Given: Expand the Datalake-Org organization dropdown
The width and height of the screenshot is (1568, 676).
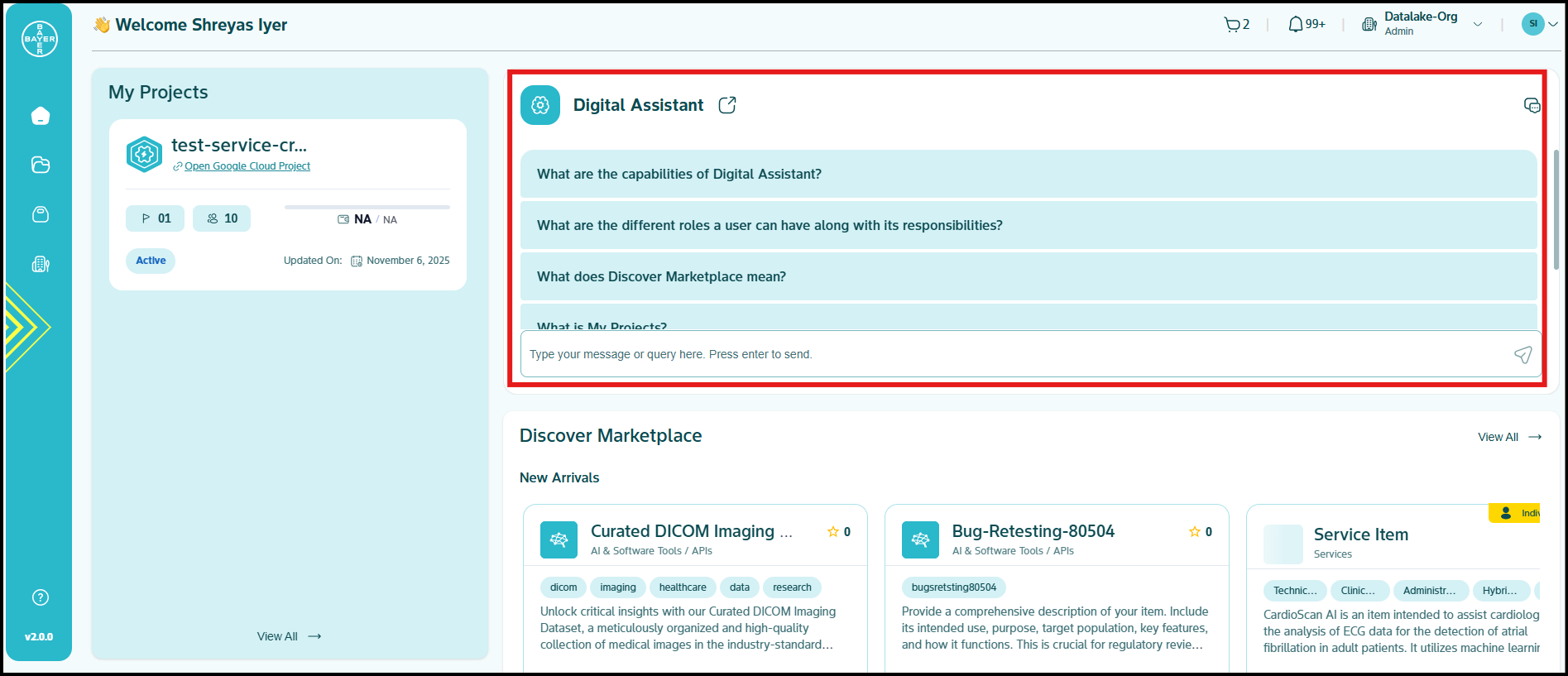Looking at the screenshot, I should 1478,25.
